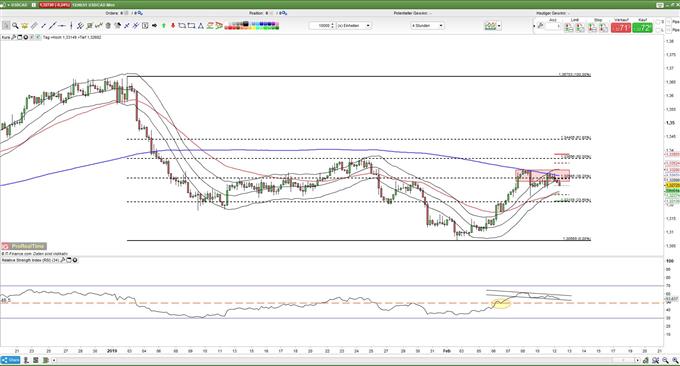
Task: Pick the diagonal trend line drawing tool
Action: pyautogui.click(x=52, y=26)
